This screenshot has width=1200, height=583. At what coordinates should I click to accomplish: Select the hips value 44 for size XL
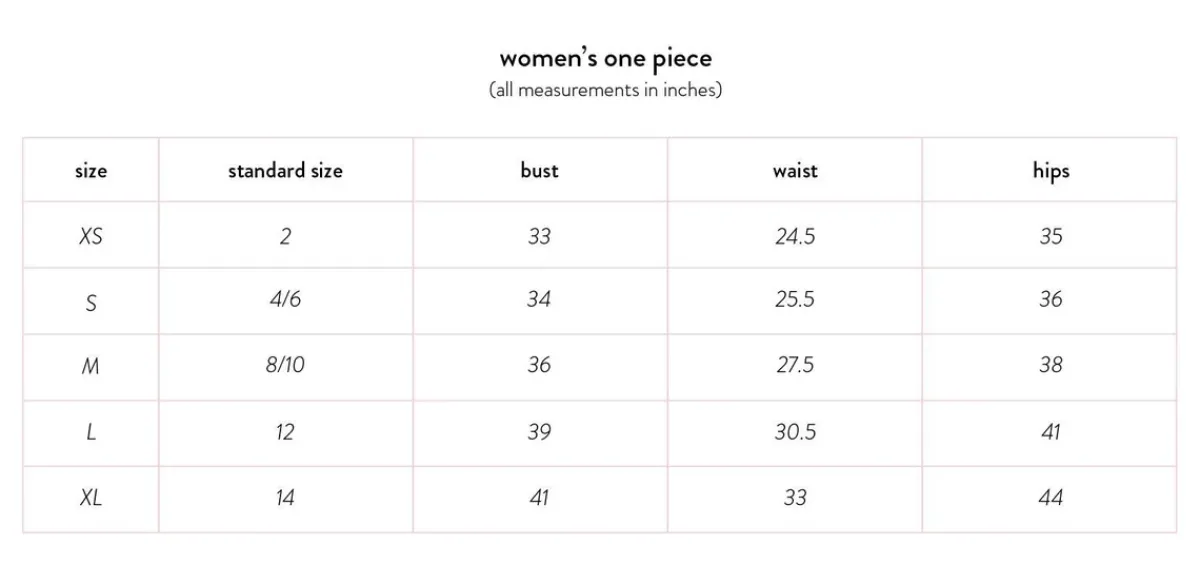pyautogui.click(x=1050, y=498)
